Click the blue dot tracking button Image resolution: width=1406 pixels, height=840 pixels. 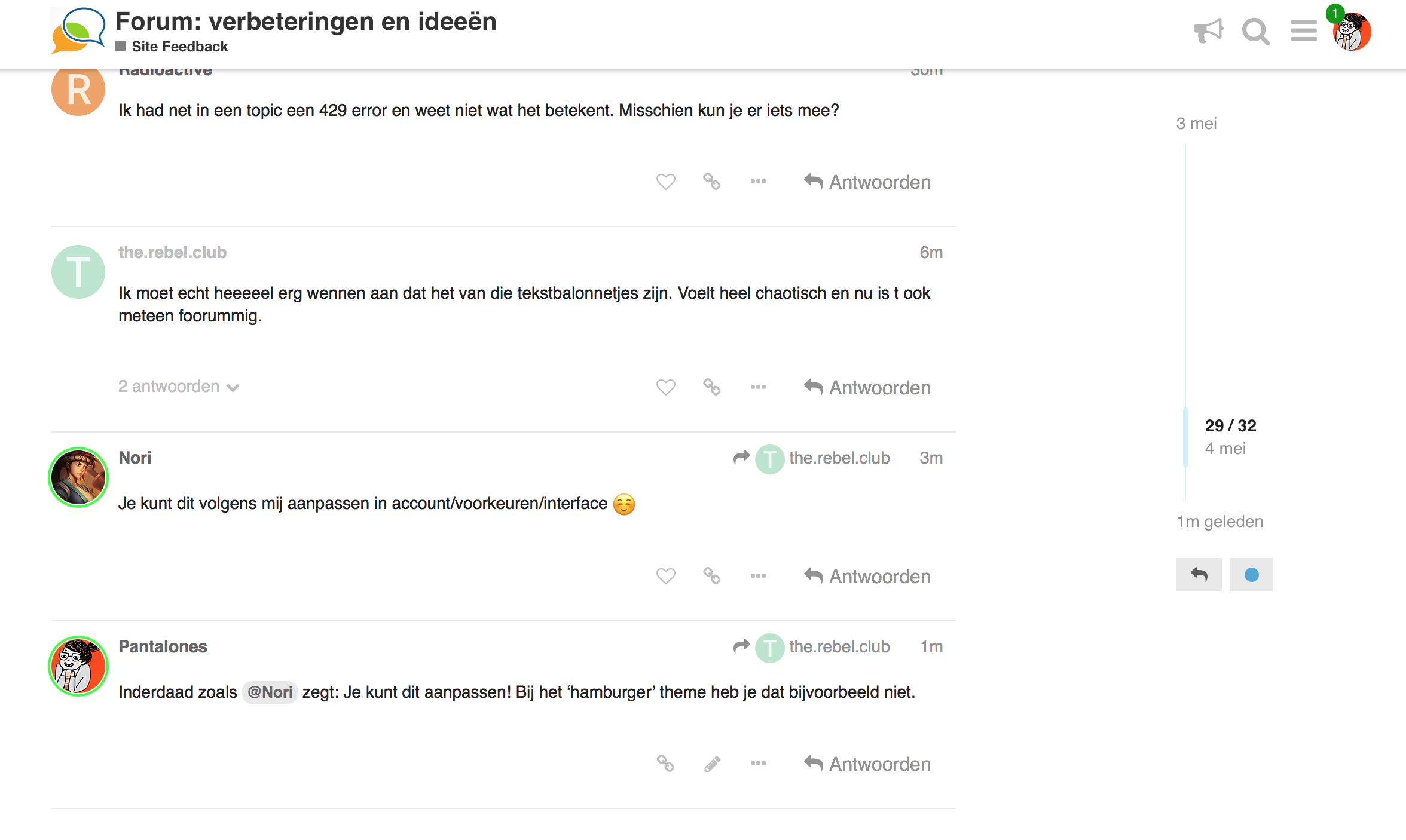coord(1251,575)
